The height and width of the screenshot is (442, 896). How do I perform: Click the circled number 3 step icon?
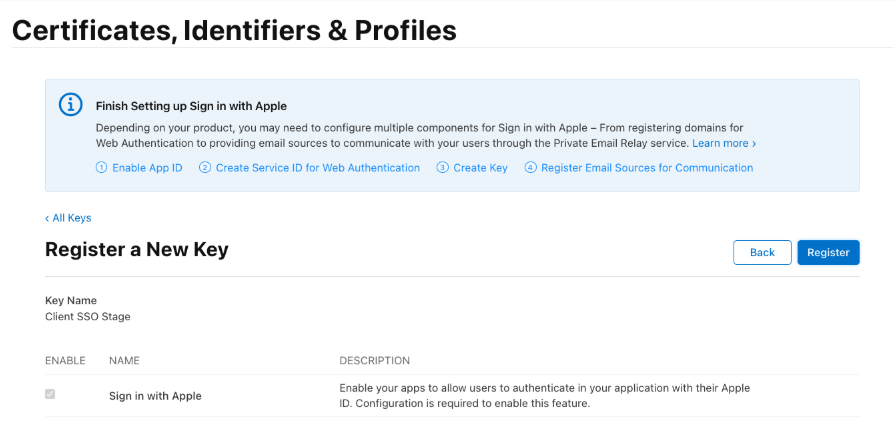click(x=443, y=168)
